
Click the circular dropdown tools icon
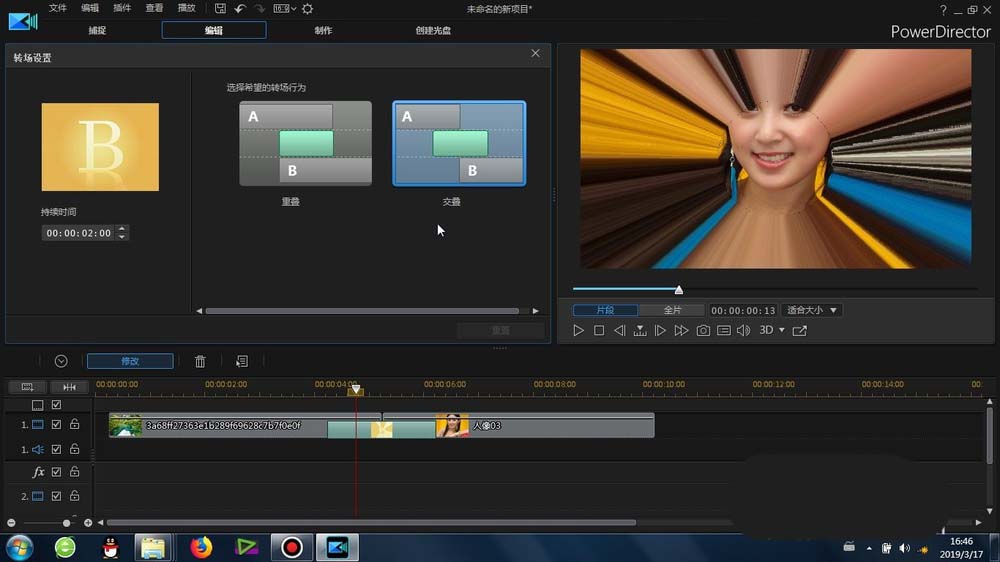[61, 361]
